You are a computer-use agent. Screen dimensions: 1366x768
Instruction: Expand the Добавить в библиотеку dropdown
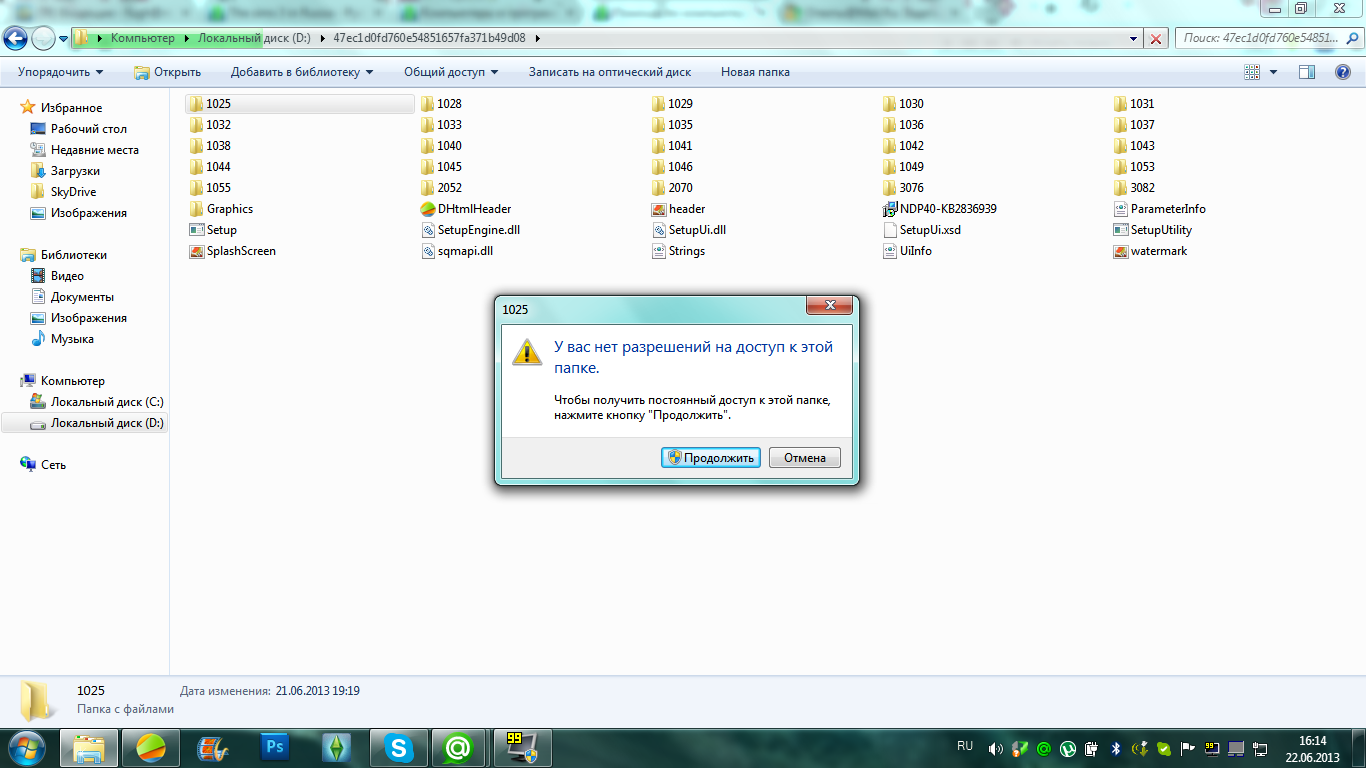pos(301,72)
